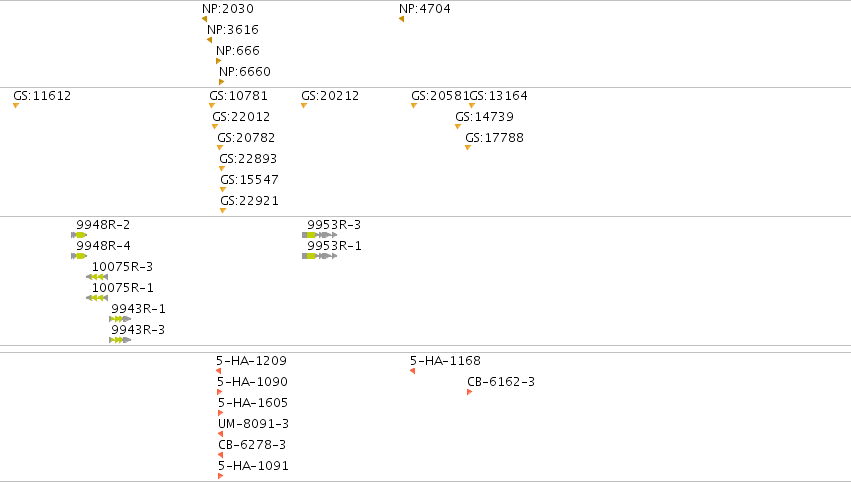Click the GS:22921 text label
This screenshot has width=851, height=482.
coord(249,201)
